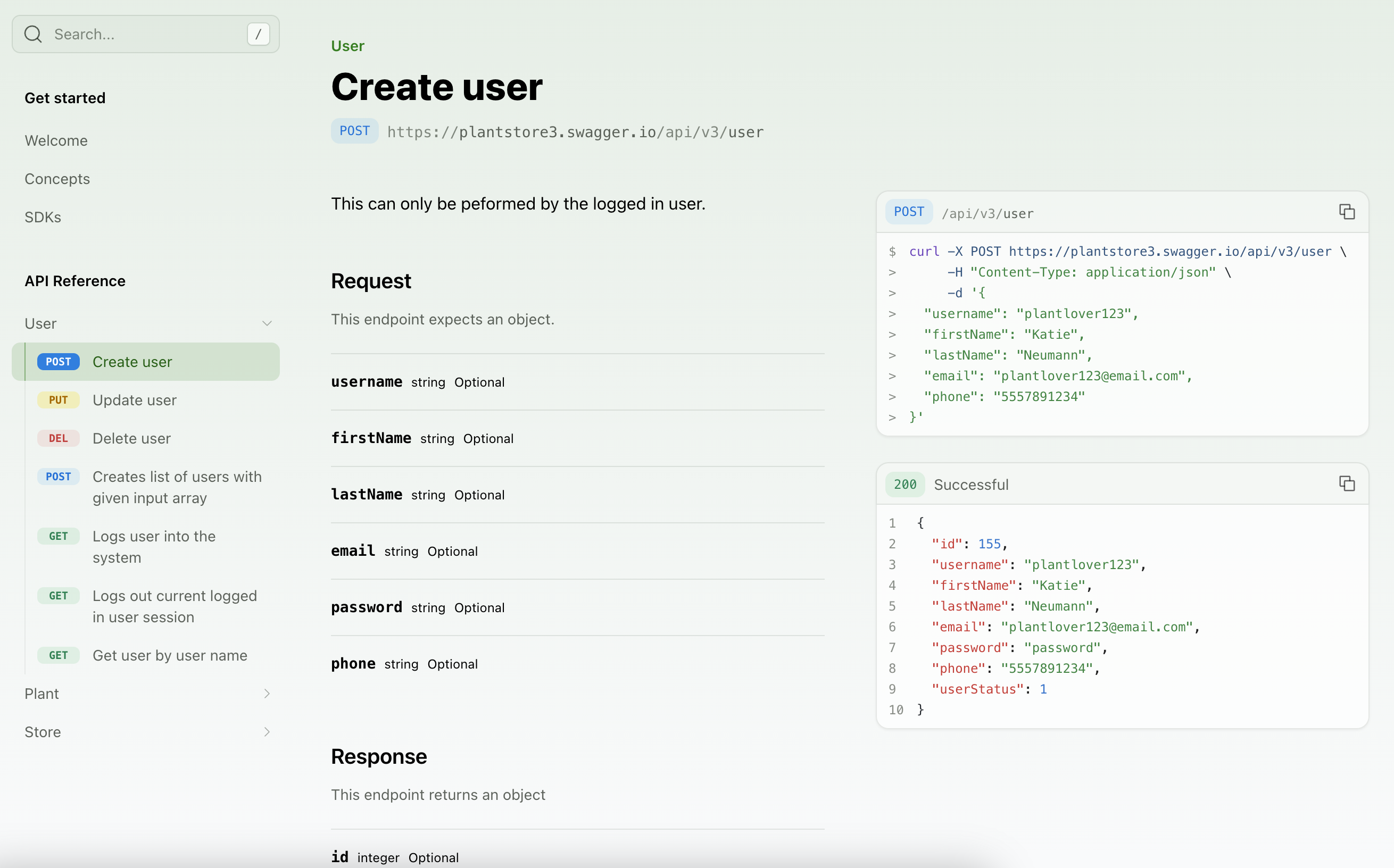Open Get user by user name endpoint
1394x868 pixels.
170,655
